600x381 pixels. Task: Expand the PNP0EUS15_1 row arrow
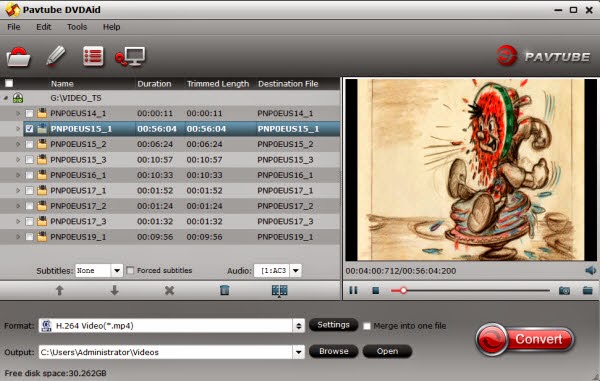click(18, 129)
